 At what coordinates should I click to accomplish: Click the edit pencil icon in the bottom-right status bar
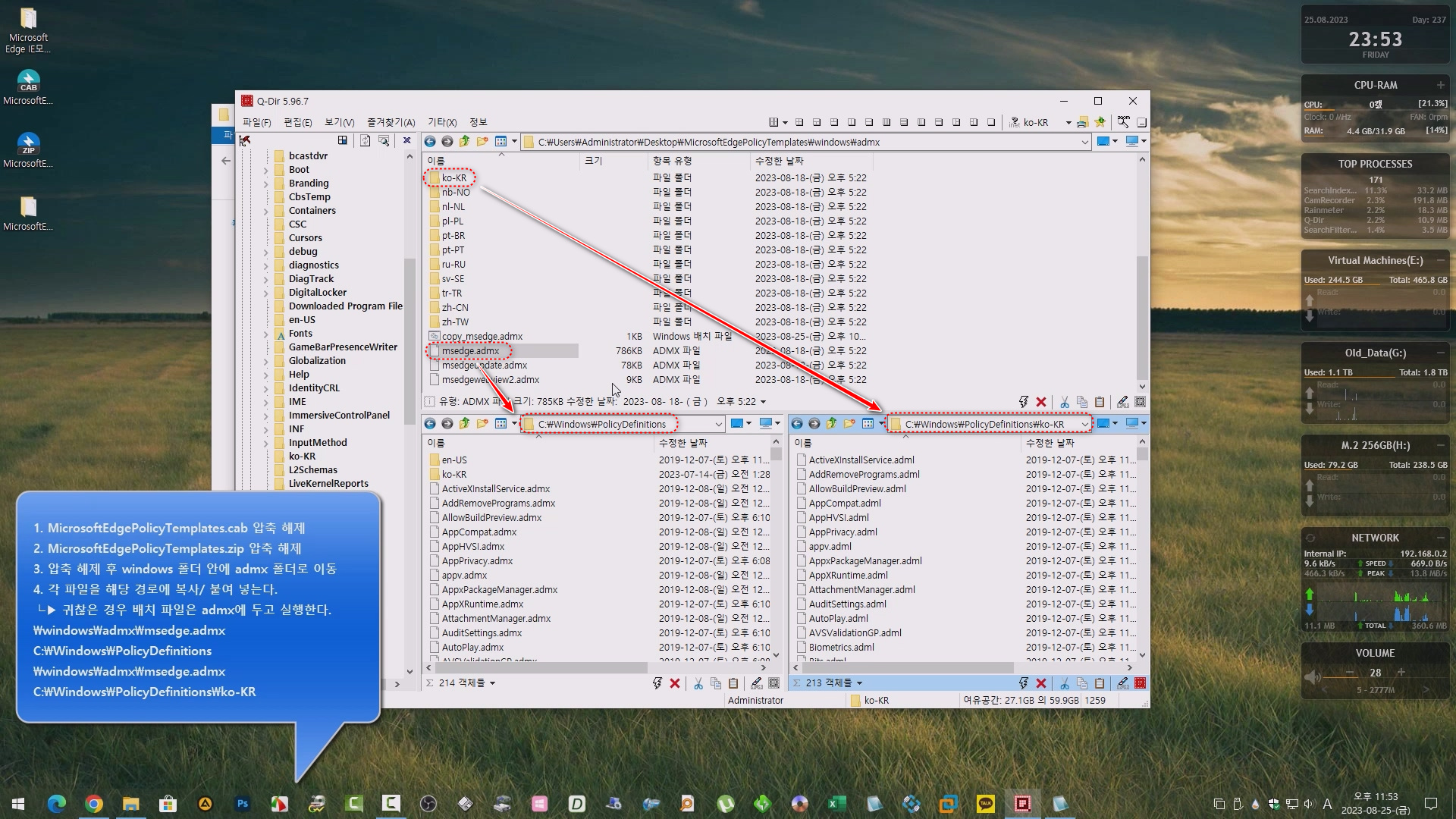[1123, 683]
